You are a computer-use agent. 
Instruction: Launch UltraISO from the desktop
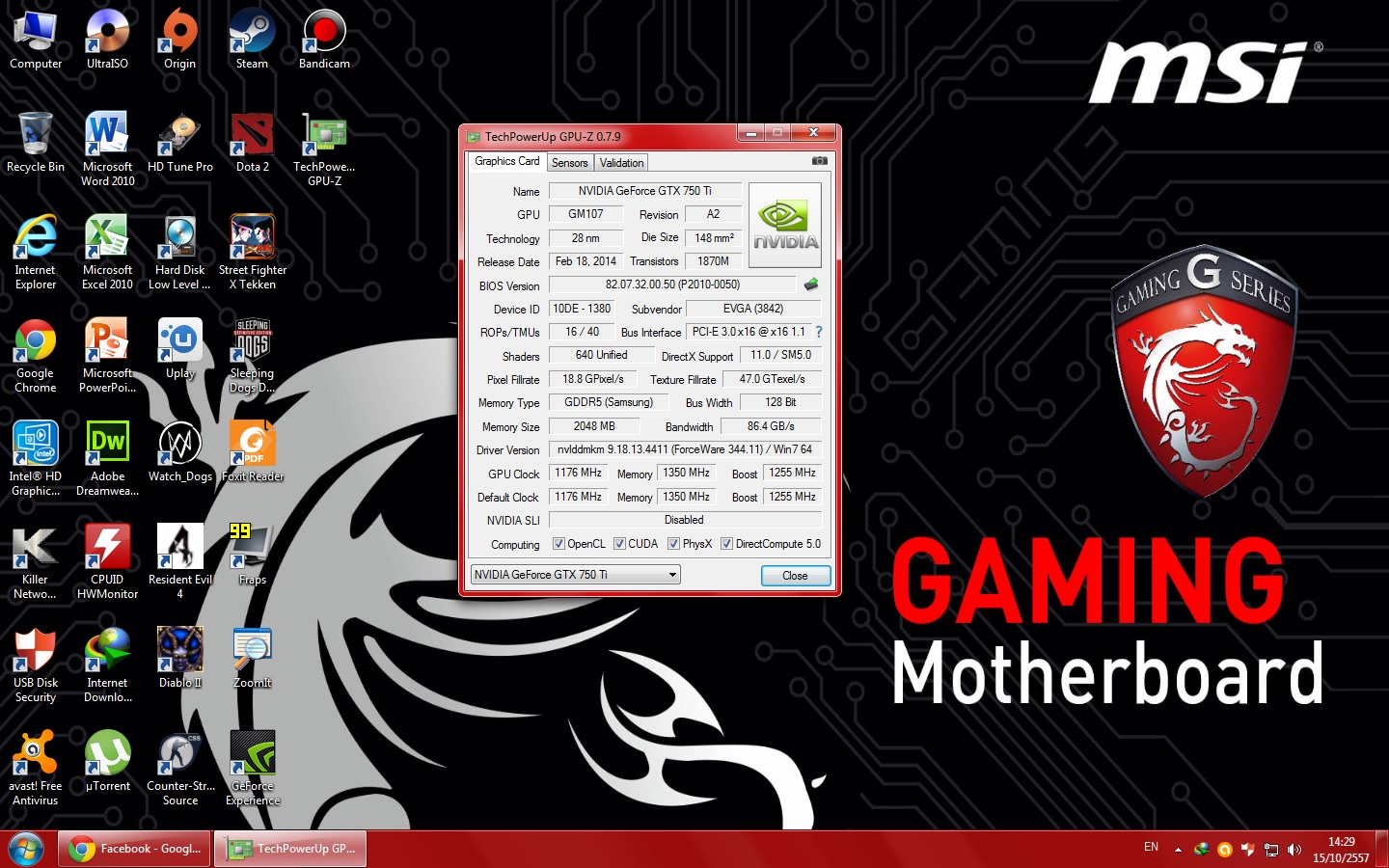pos(107,39)
